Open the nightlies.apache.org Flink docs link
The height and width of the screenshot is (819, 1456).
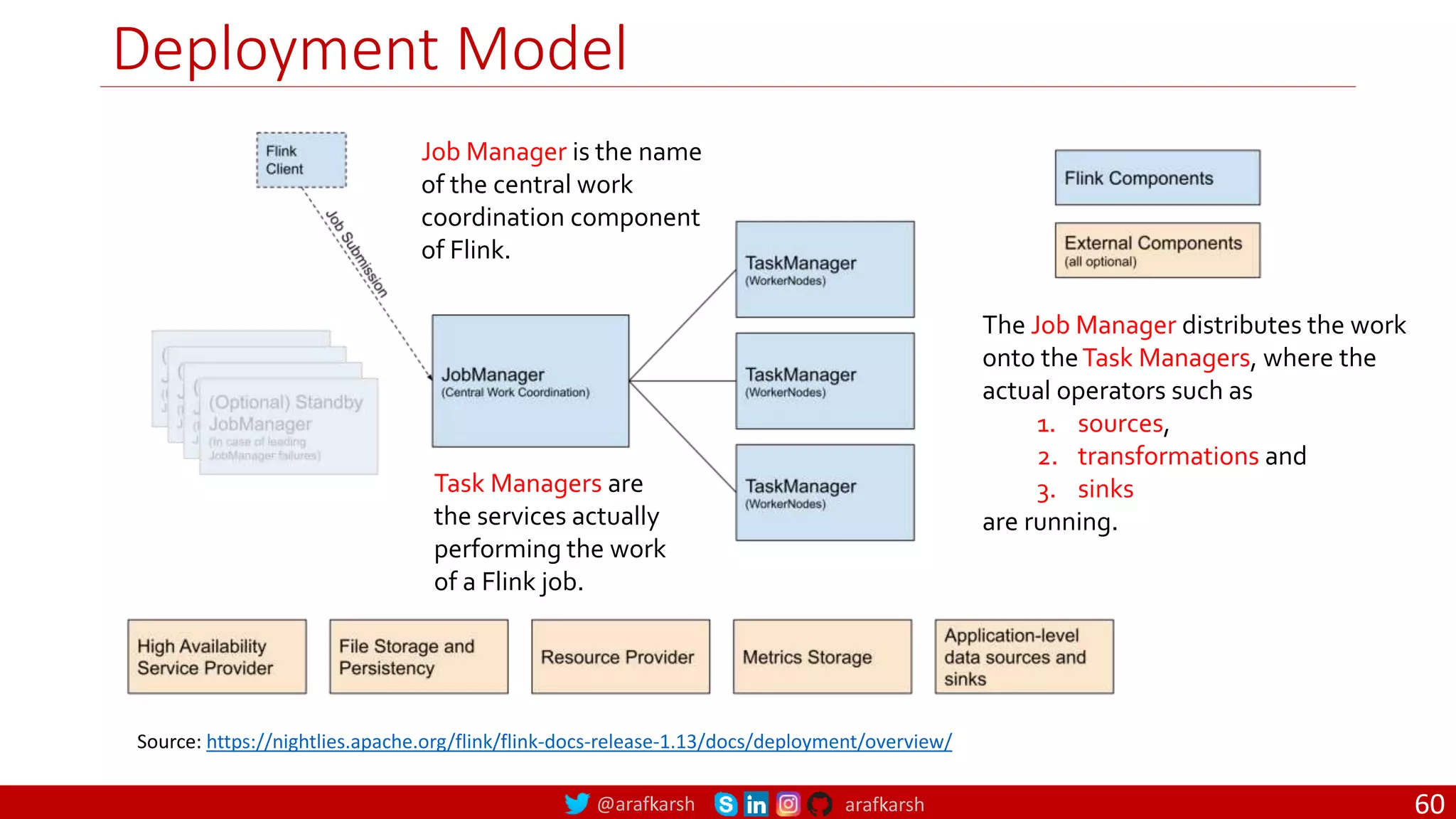point(579,742)
